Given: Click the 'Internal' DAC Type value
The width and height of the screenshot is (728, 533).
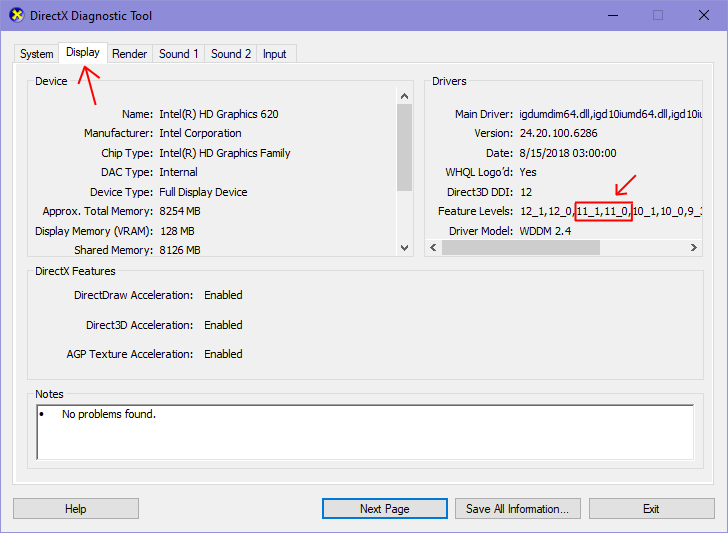Looking at the screenshot, I should coord(178,172).
